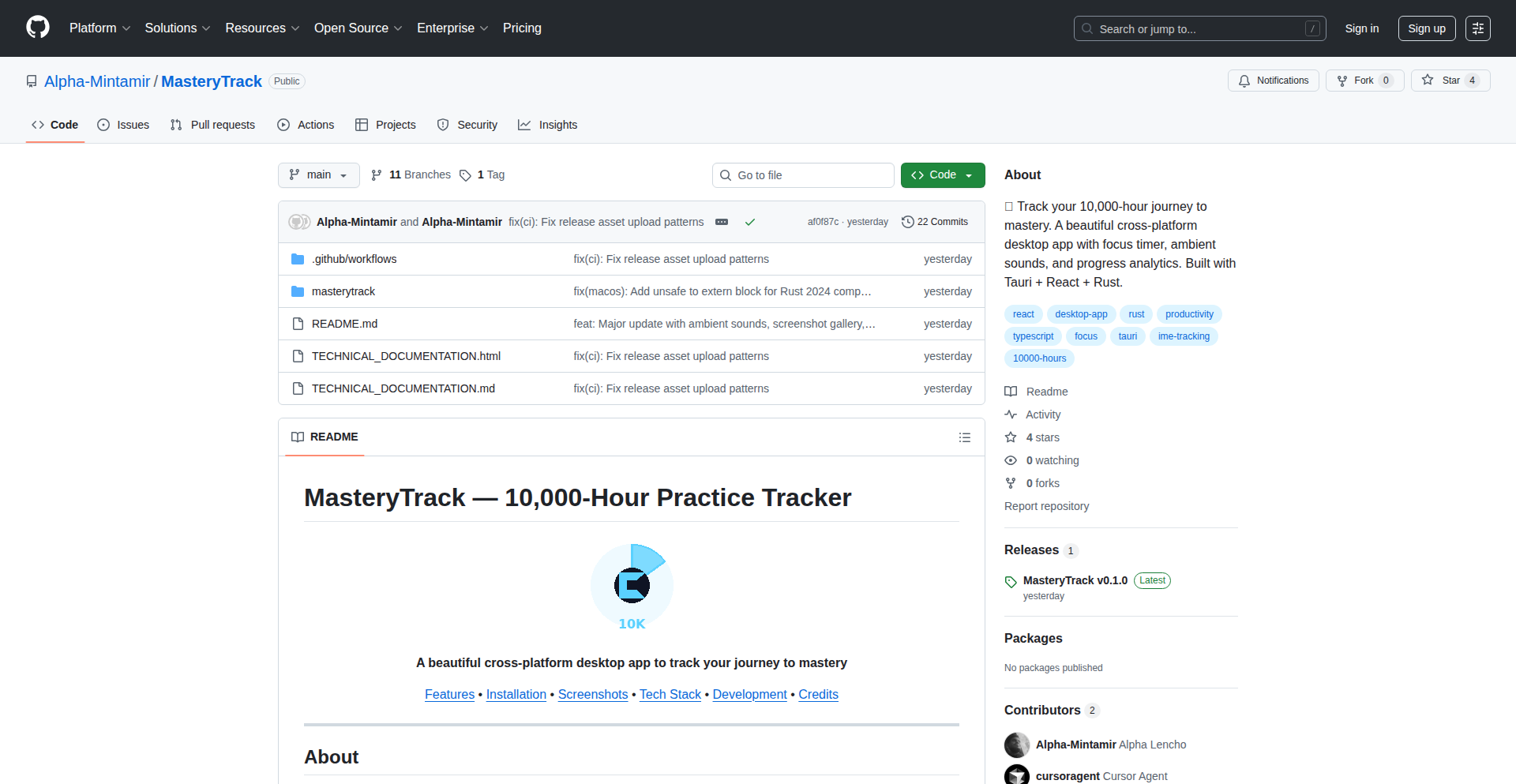1516x784 pixels.
Task: Click the branches icon next to 11 Branches
Action: pos(376,174)
